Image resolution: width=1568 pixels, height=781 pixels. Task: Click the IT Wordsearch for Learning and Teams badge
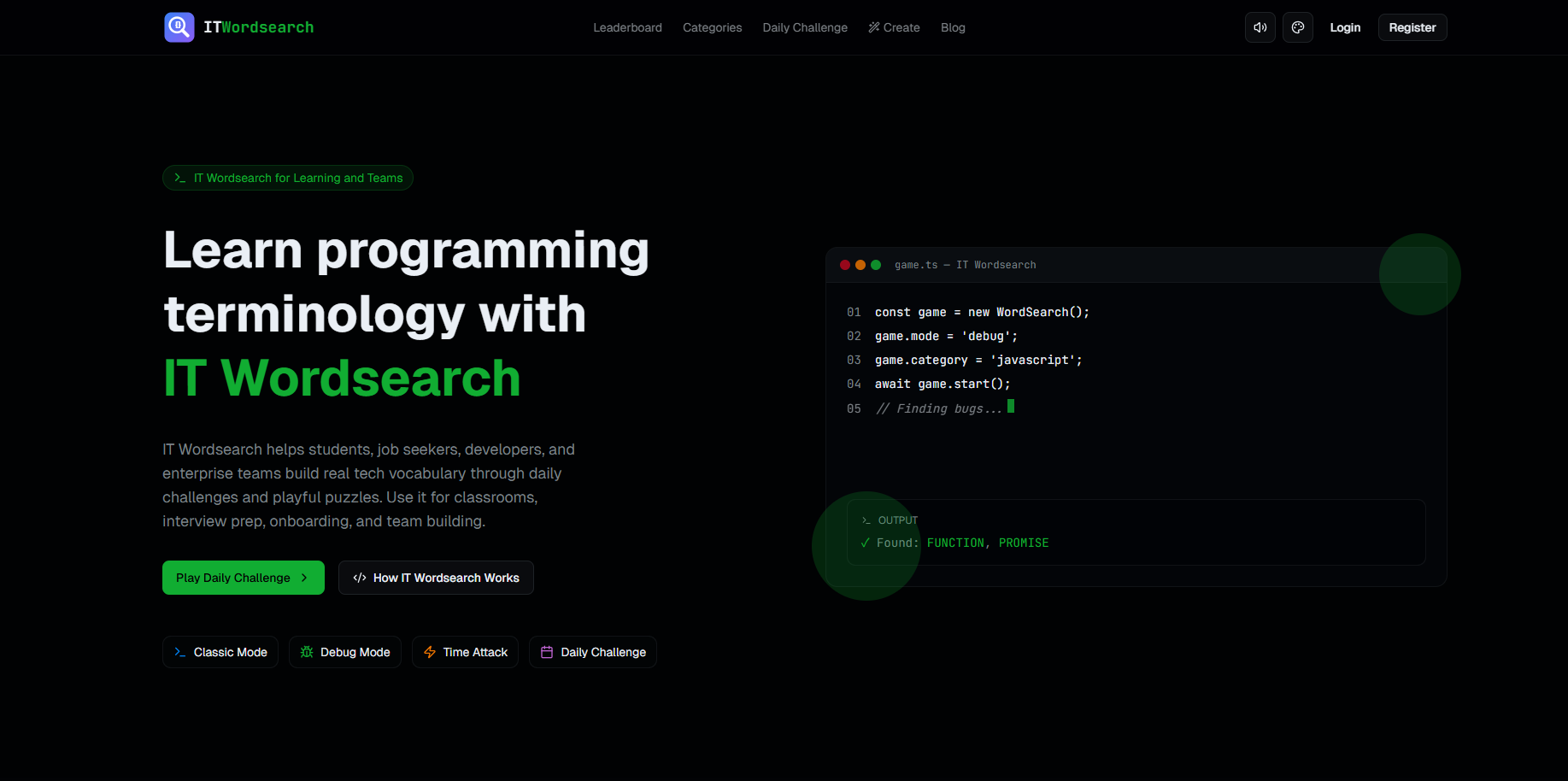[287, 178]
